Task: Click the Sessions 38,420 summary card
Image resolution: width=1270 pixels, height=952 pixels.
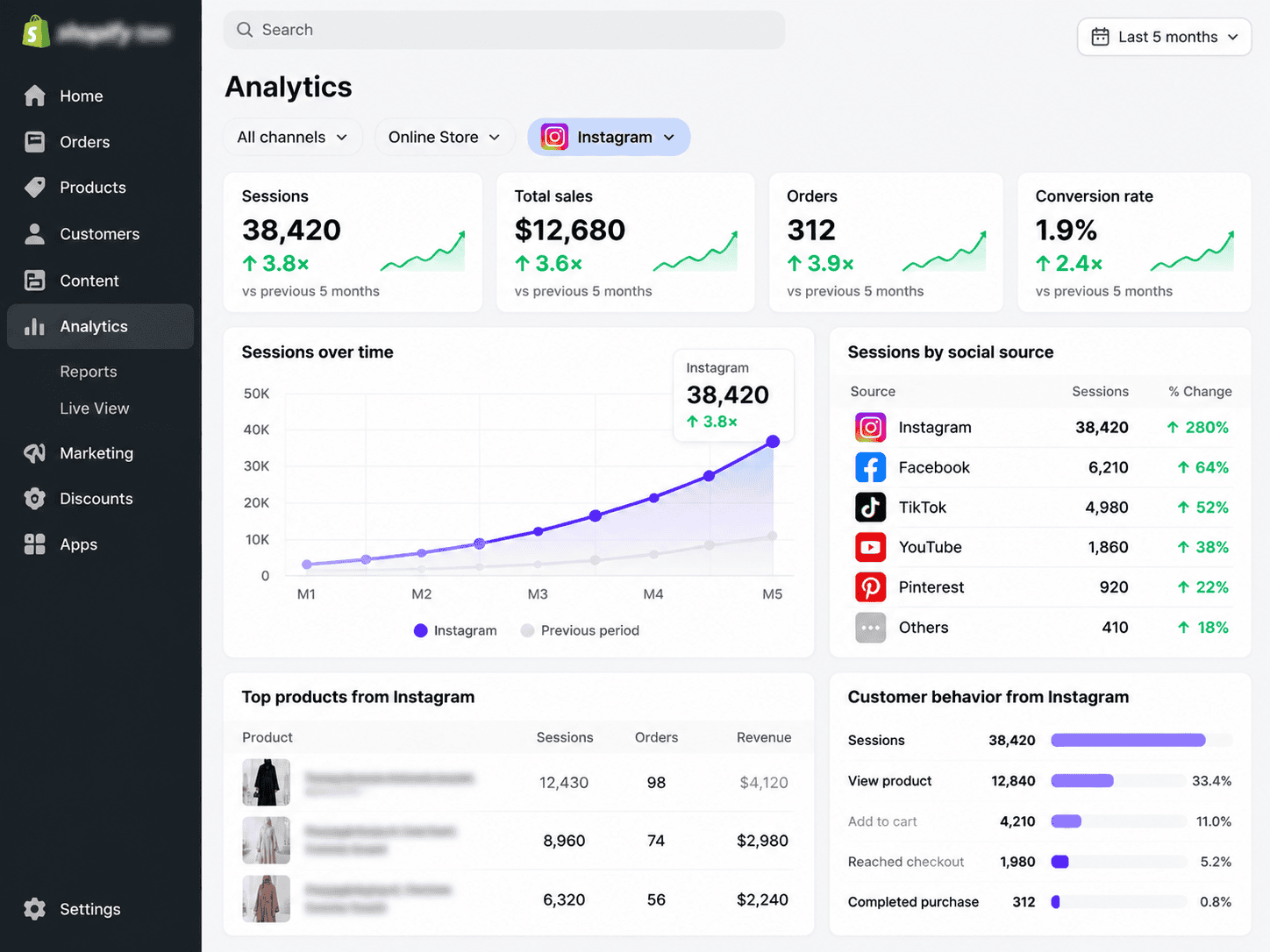Action: pyautogui.click(x=353, y=242)
